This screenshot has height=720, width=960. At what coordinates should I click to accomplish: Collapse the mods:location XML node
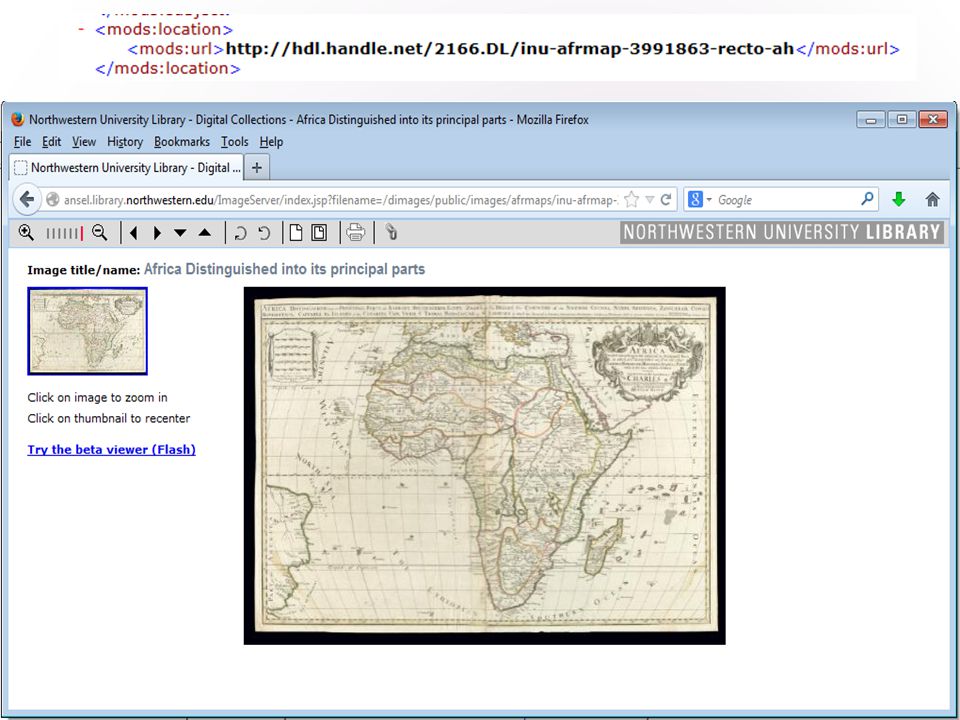[81, 29]
